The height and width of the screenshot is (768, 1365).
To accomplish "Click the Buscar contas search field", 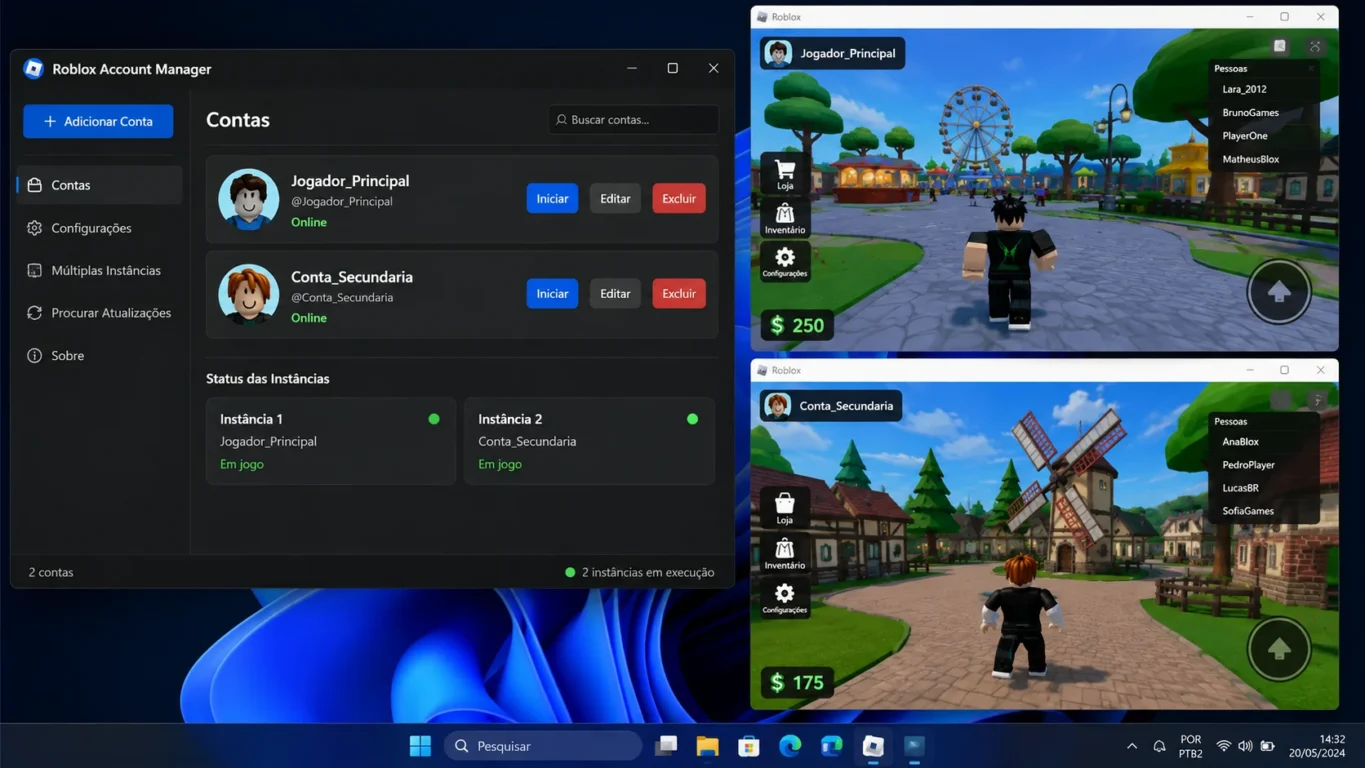I will coord(633,119).
